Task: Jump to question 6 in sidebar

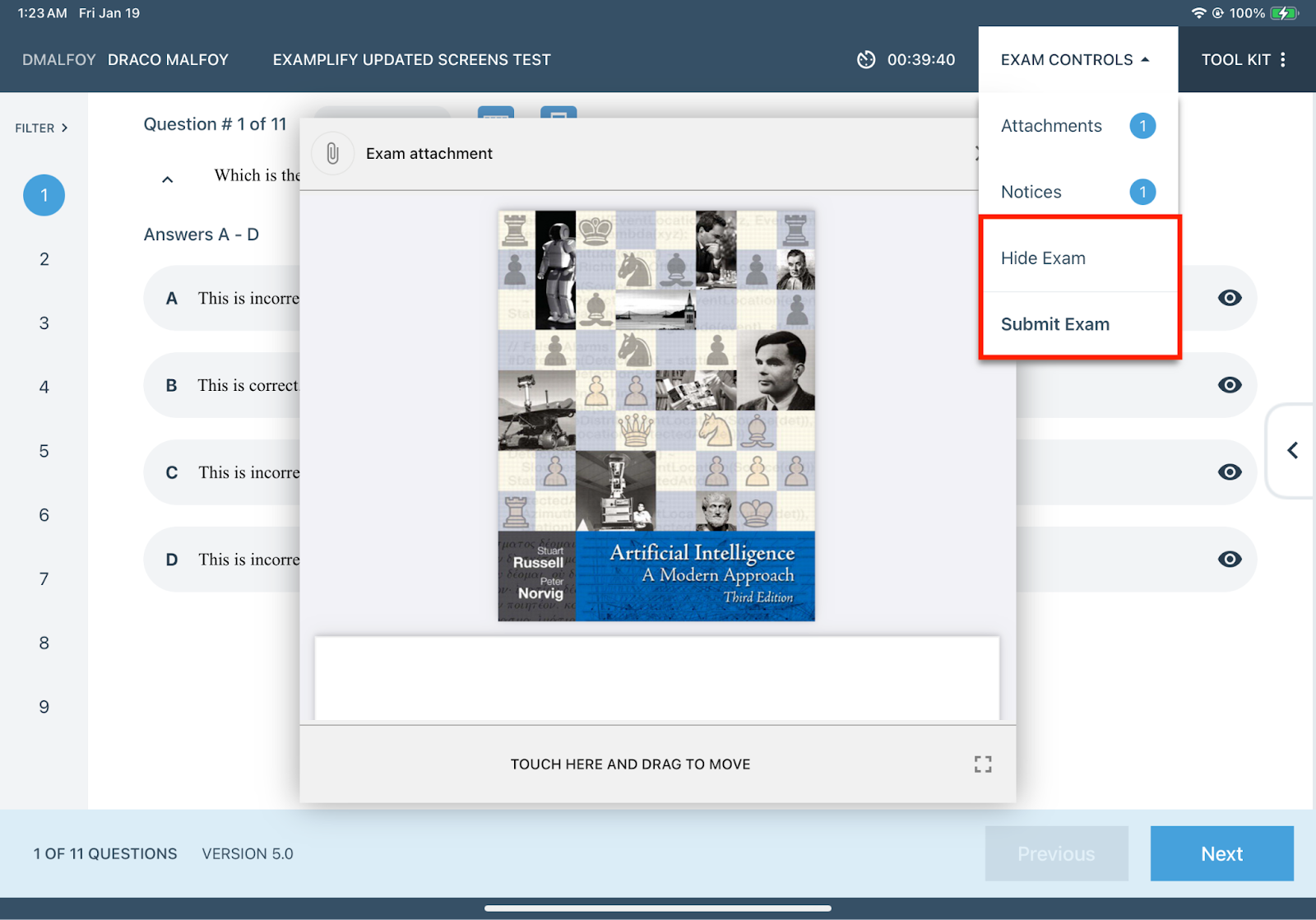Action: click(44, 515)
